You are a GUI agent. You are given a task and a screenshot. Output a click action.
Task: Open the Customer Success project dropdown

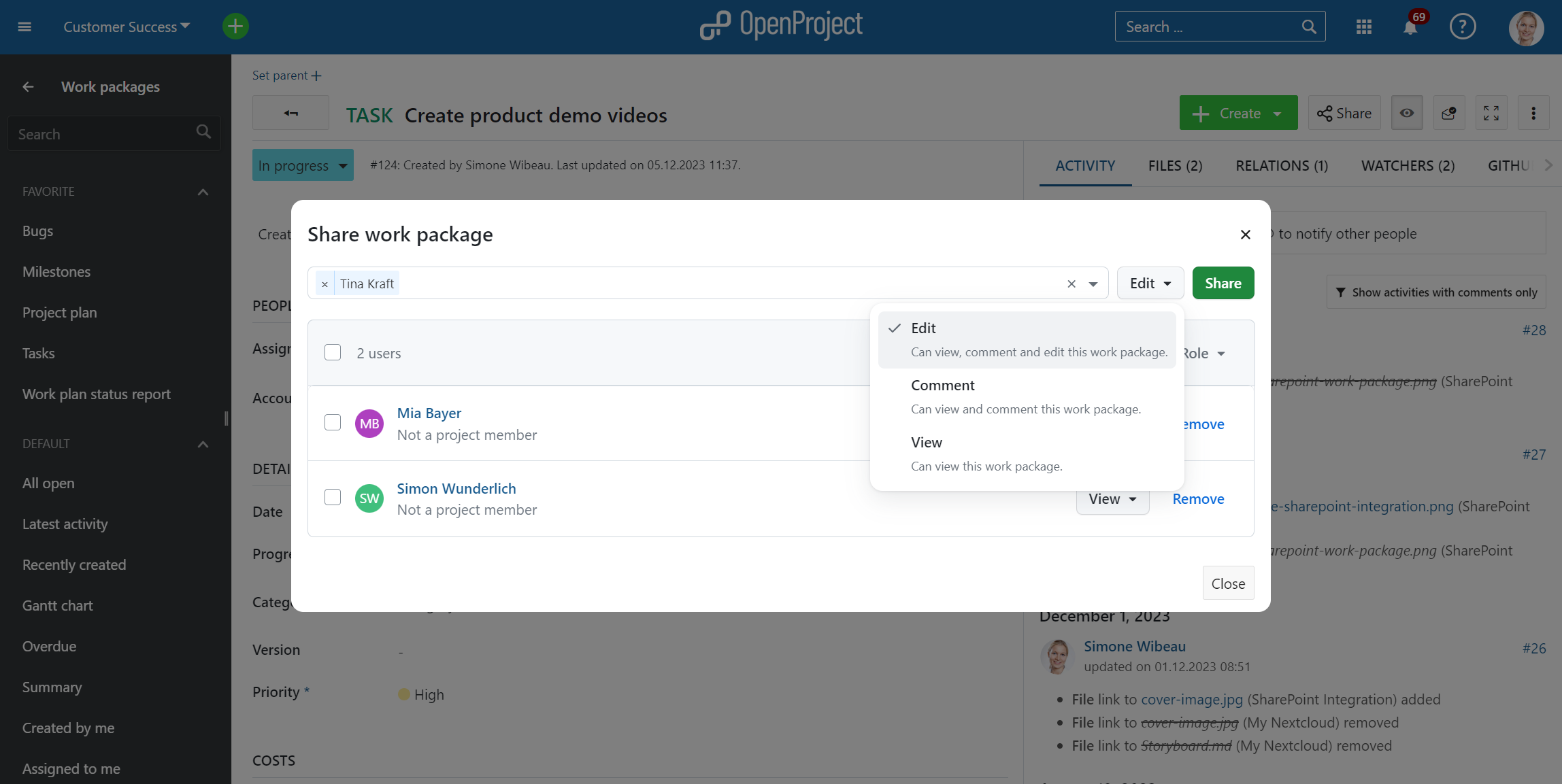(x=126, y=27)
